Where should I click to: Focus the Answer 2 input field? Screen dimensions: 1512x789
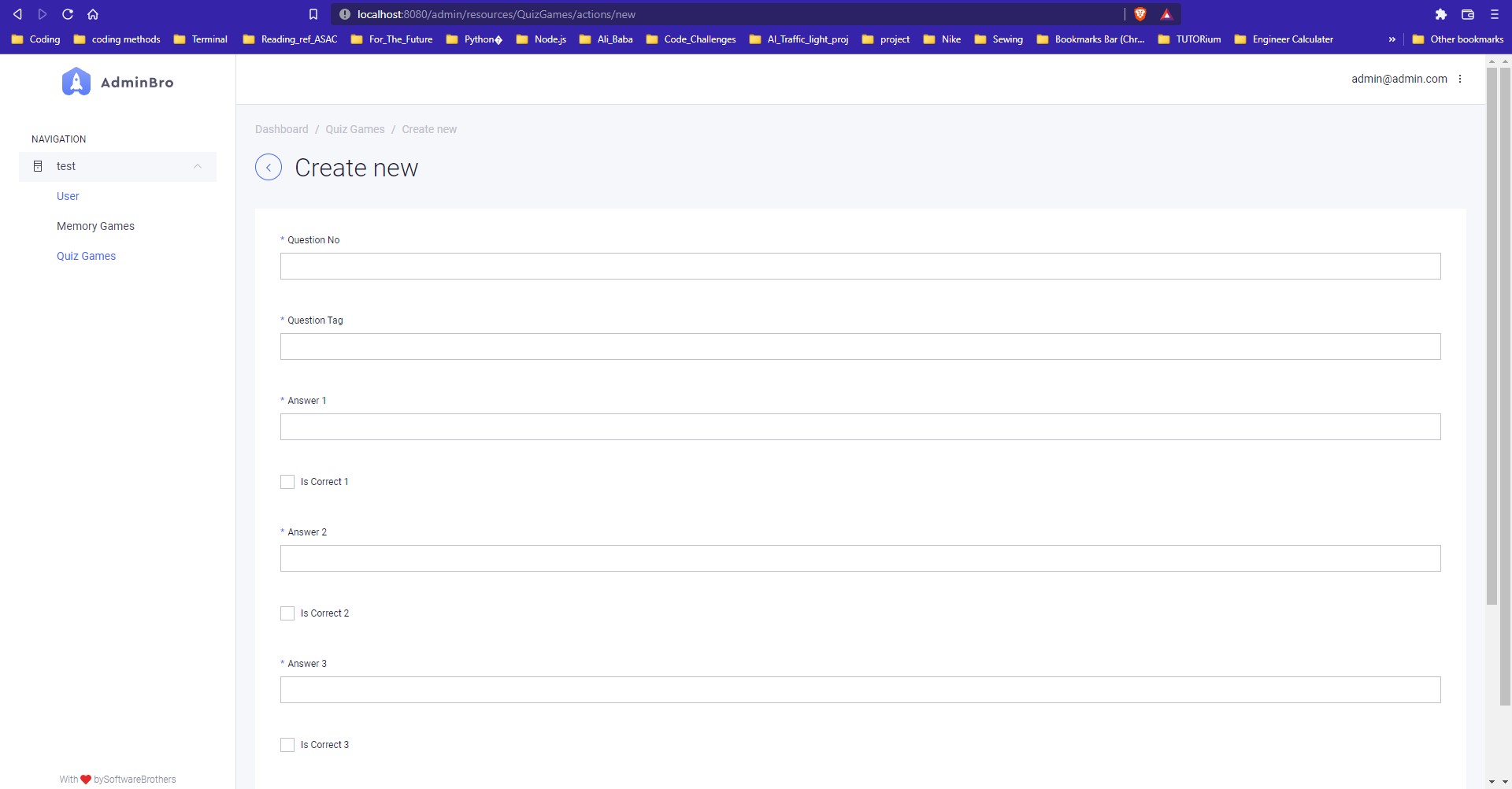pyautogui.click(x=861, y=558)
